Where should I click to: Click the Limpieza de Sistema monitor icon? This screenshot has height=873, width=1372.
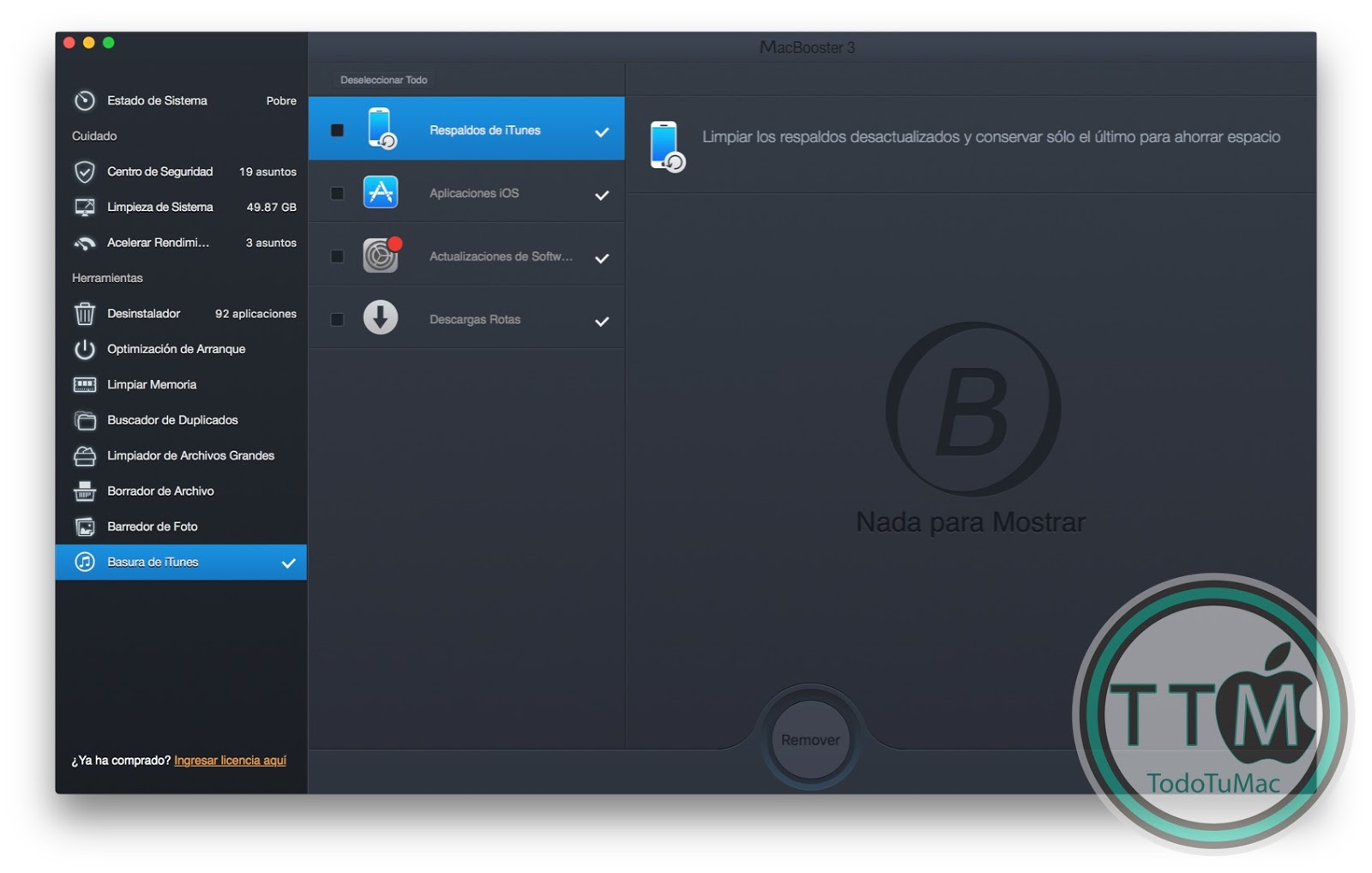[x=84, y=207]
